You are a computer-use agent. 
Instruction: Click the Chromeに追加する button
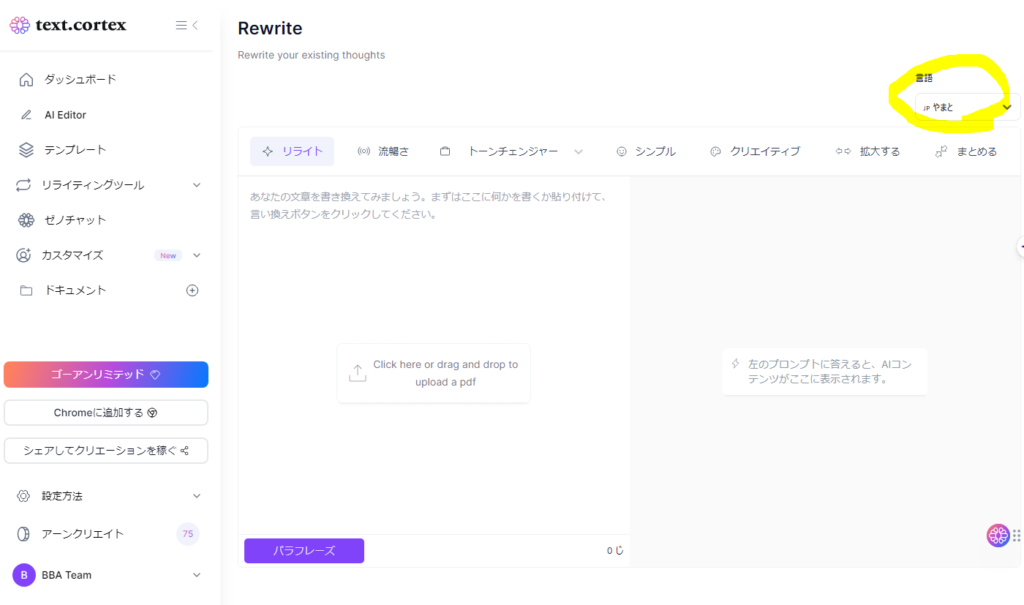106,413
